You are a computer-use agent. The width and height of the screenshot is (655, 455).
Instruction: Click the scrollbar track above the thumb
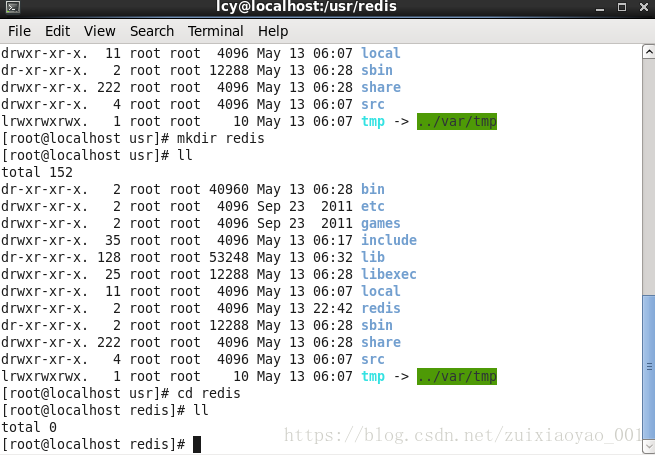tap(649, 175)
